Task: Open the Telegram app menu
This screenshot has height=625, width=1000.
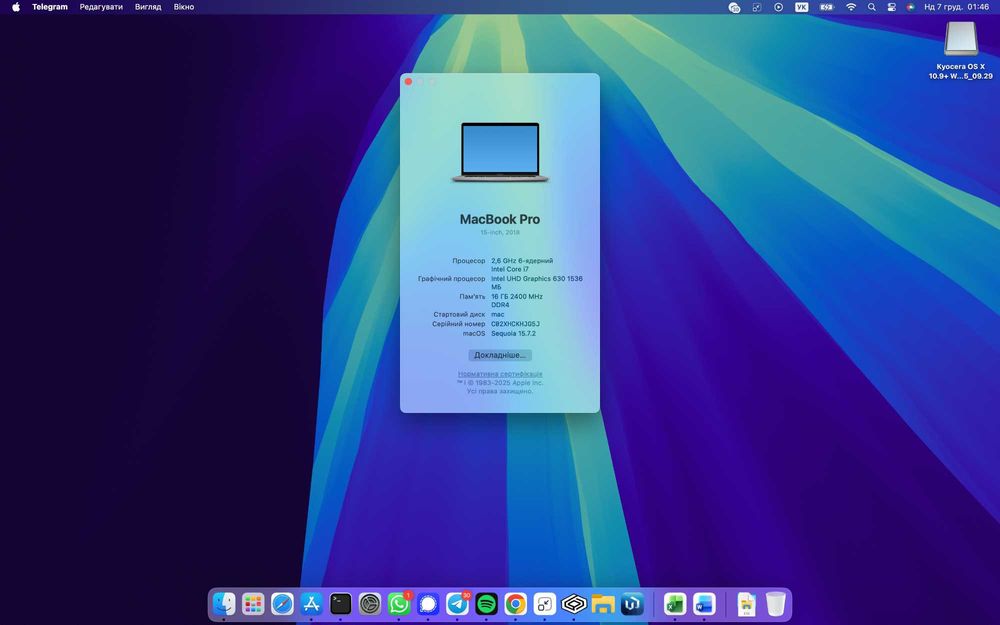Action: point(50,7)
